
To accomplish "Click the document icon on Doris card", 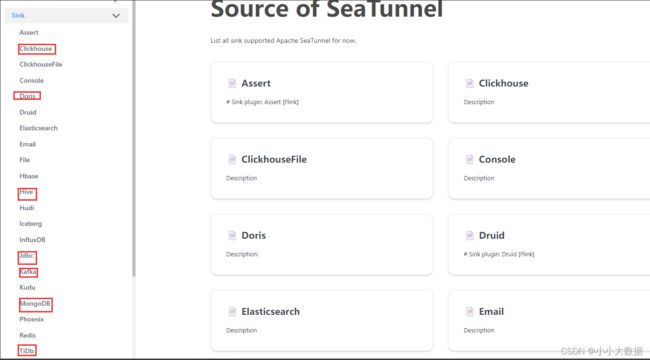I will coord(232,236).
